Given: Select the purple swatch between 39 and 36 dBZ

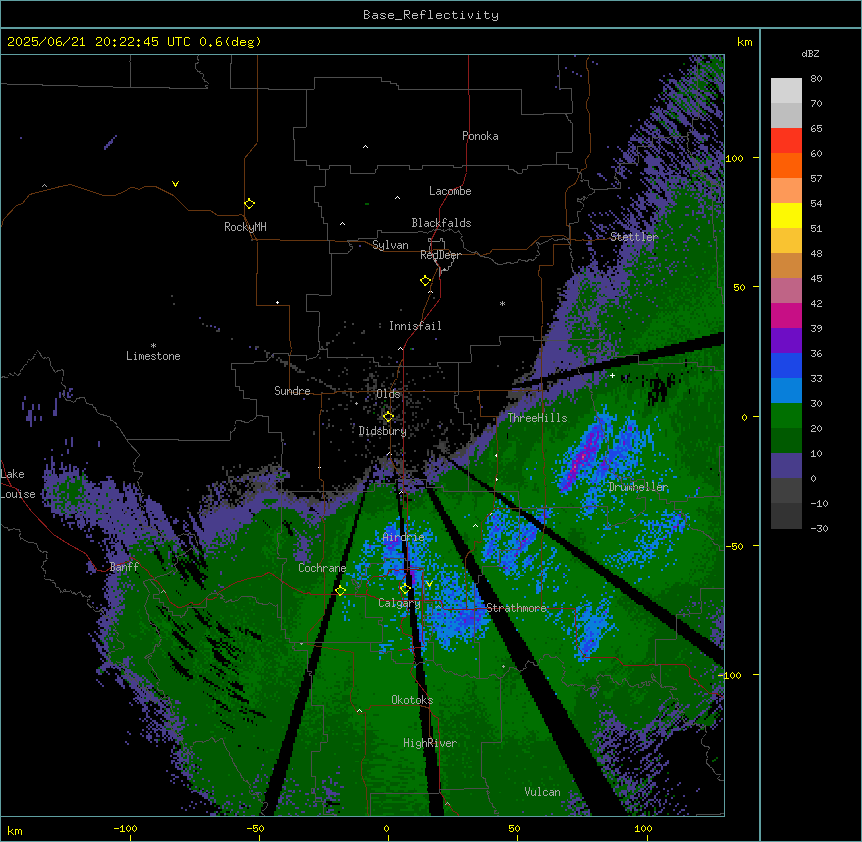Looking at the screenshot, I should [x=786, y=341].
